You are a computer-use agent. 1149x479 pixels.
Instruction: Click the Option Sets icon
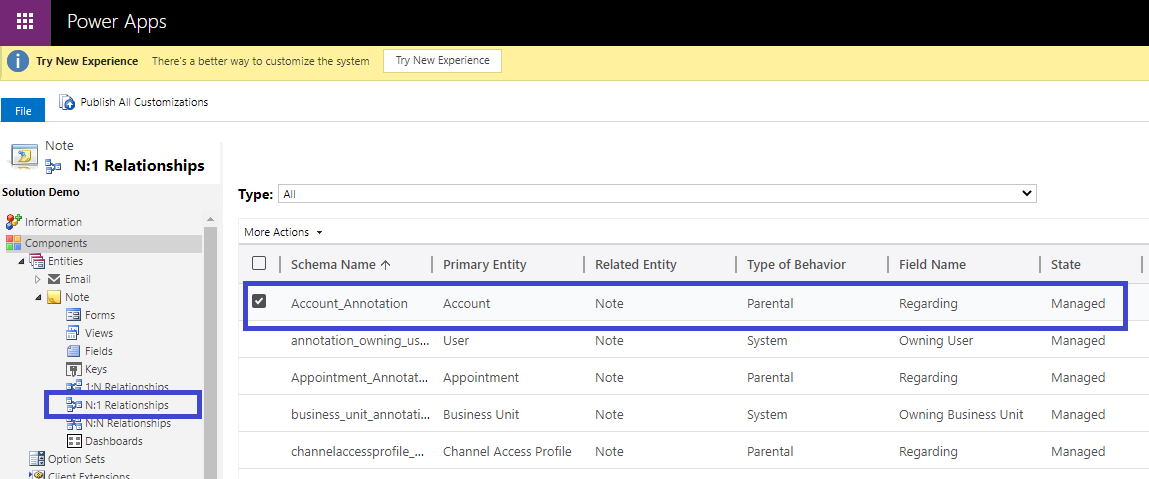coord(37,459)
